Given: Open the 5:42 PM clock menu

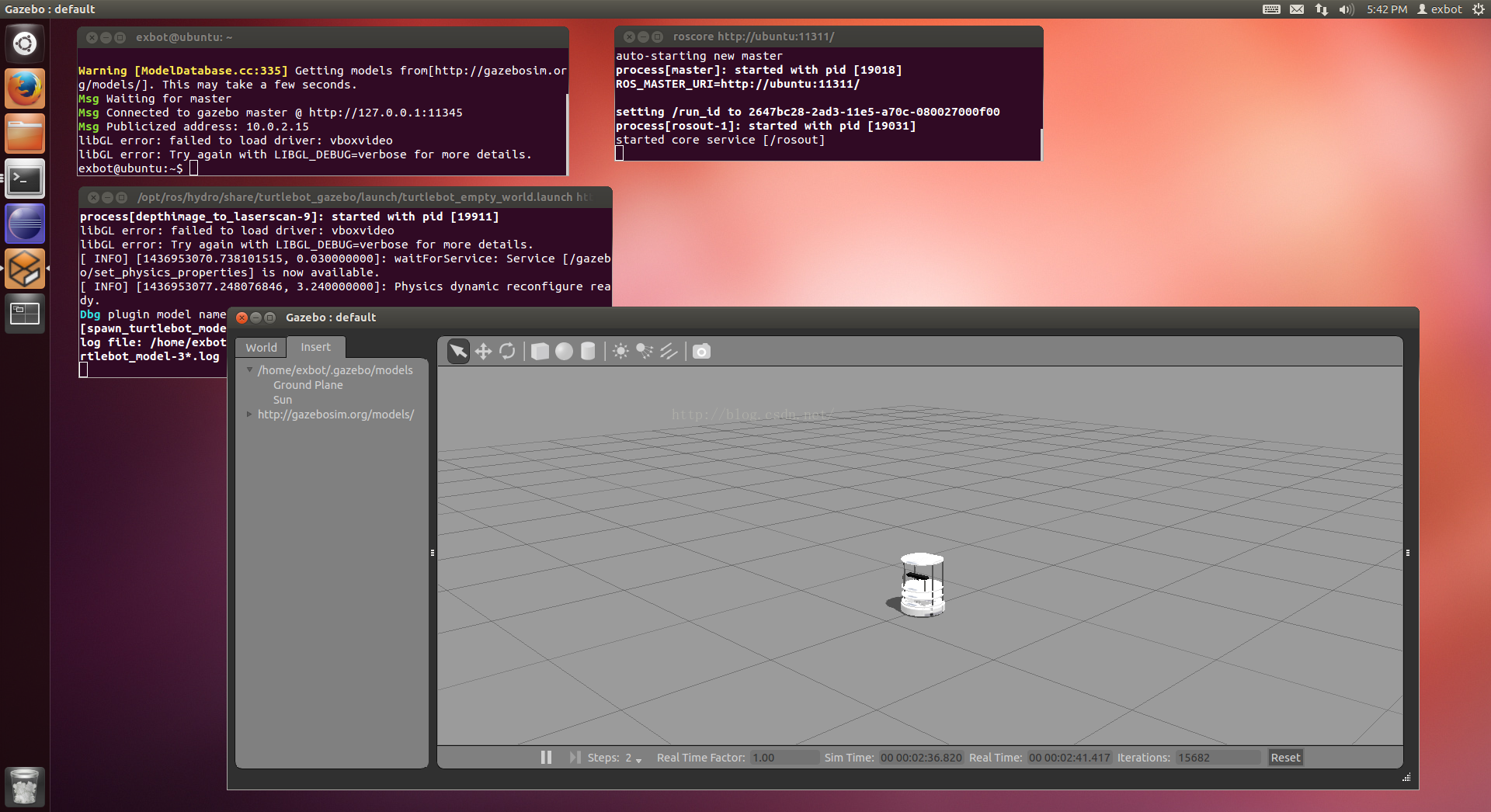Looking at the screenshot, I should tap(1387, 9).
